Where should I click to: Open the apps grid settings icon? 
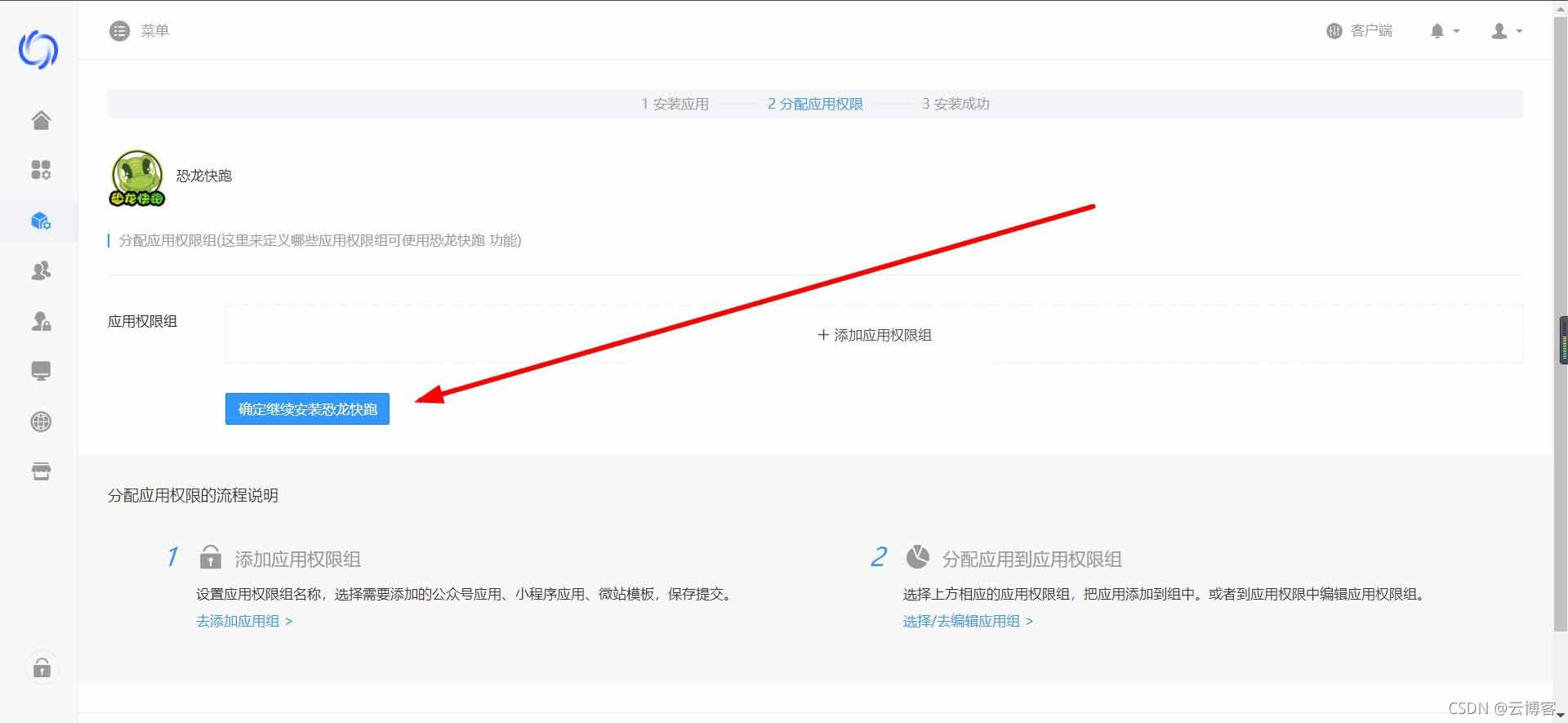point(41,170)
